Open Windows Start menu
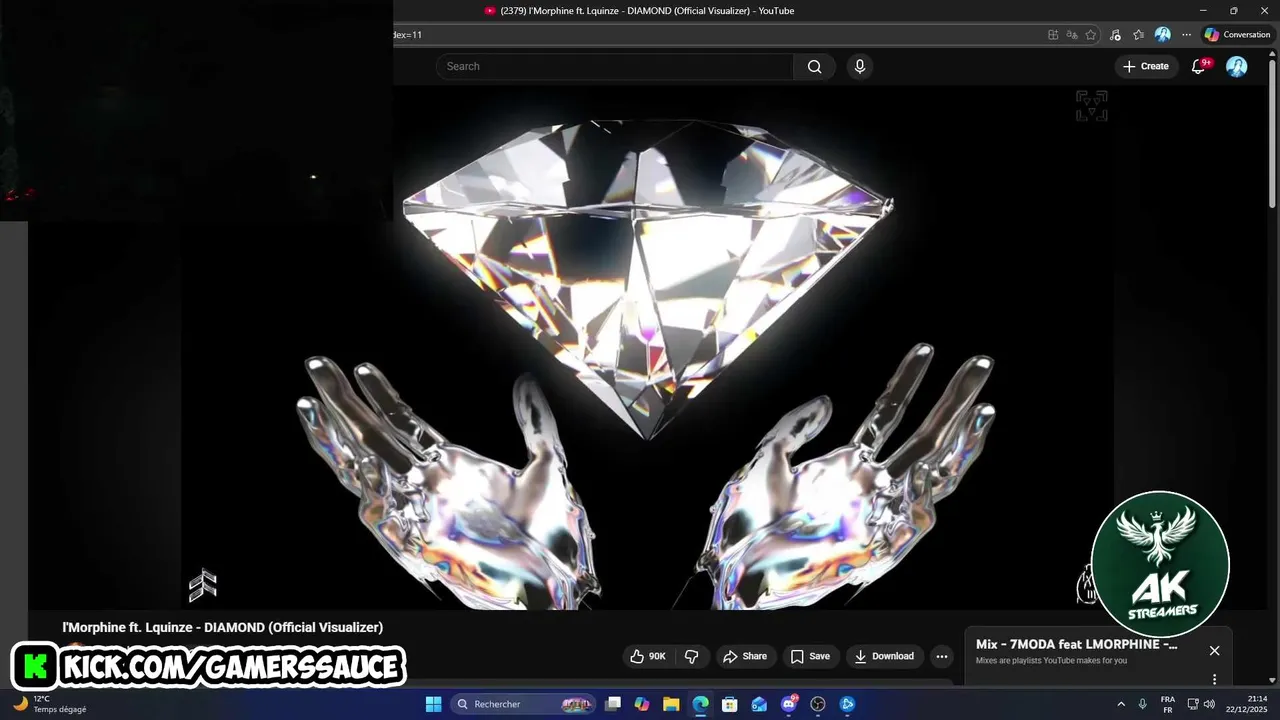 [433, 704]
